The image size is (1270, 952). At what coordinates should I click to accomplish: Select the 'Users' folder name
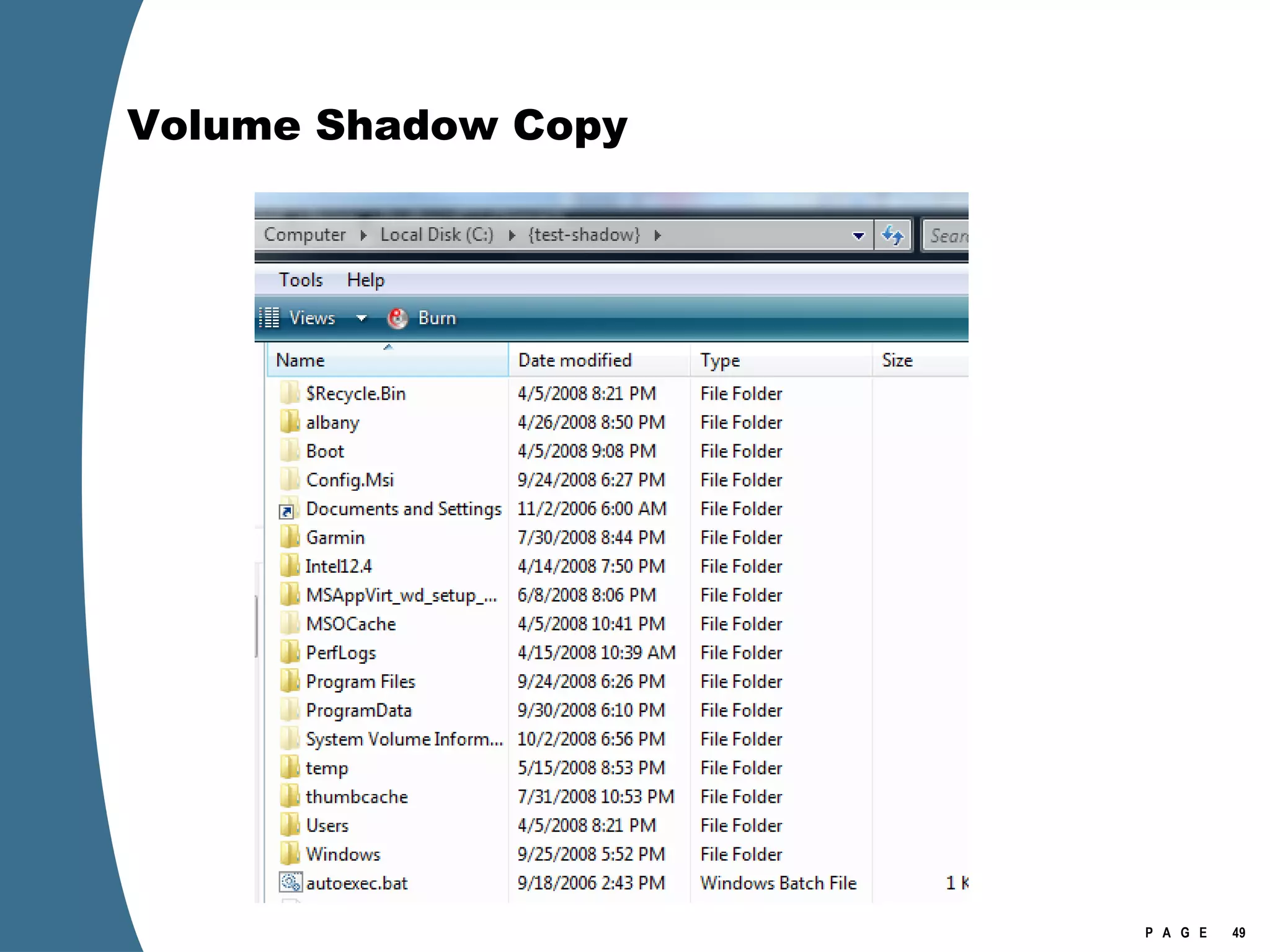tap(327, 826)
